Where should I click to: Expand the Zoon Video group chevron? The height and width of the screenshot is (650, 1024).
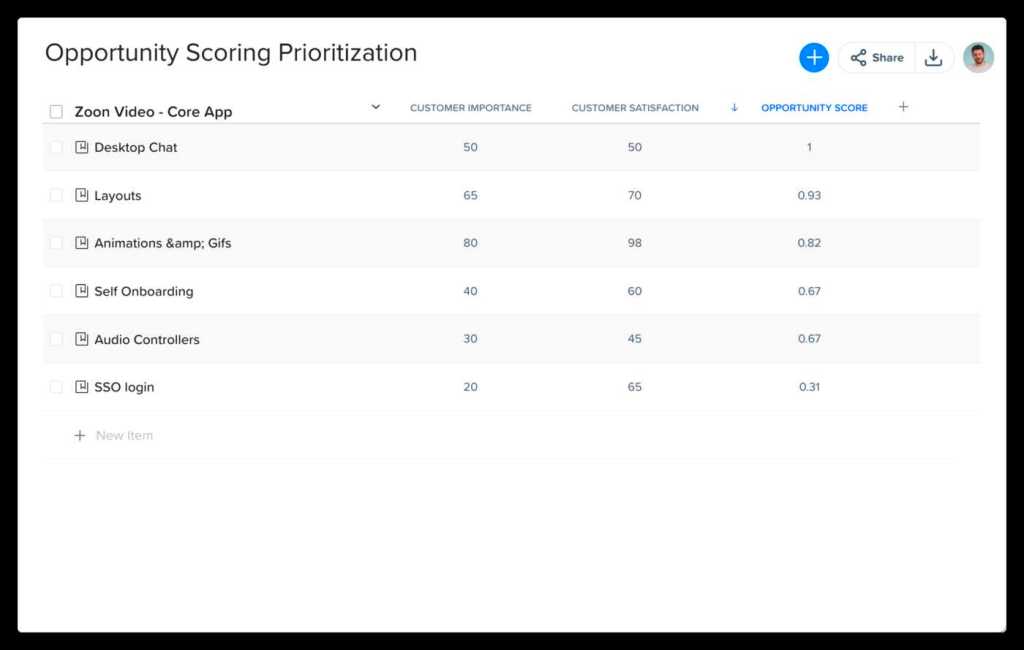pyautogui.click(x=376, y=106)
